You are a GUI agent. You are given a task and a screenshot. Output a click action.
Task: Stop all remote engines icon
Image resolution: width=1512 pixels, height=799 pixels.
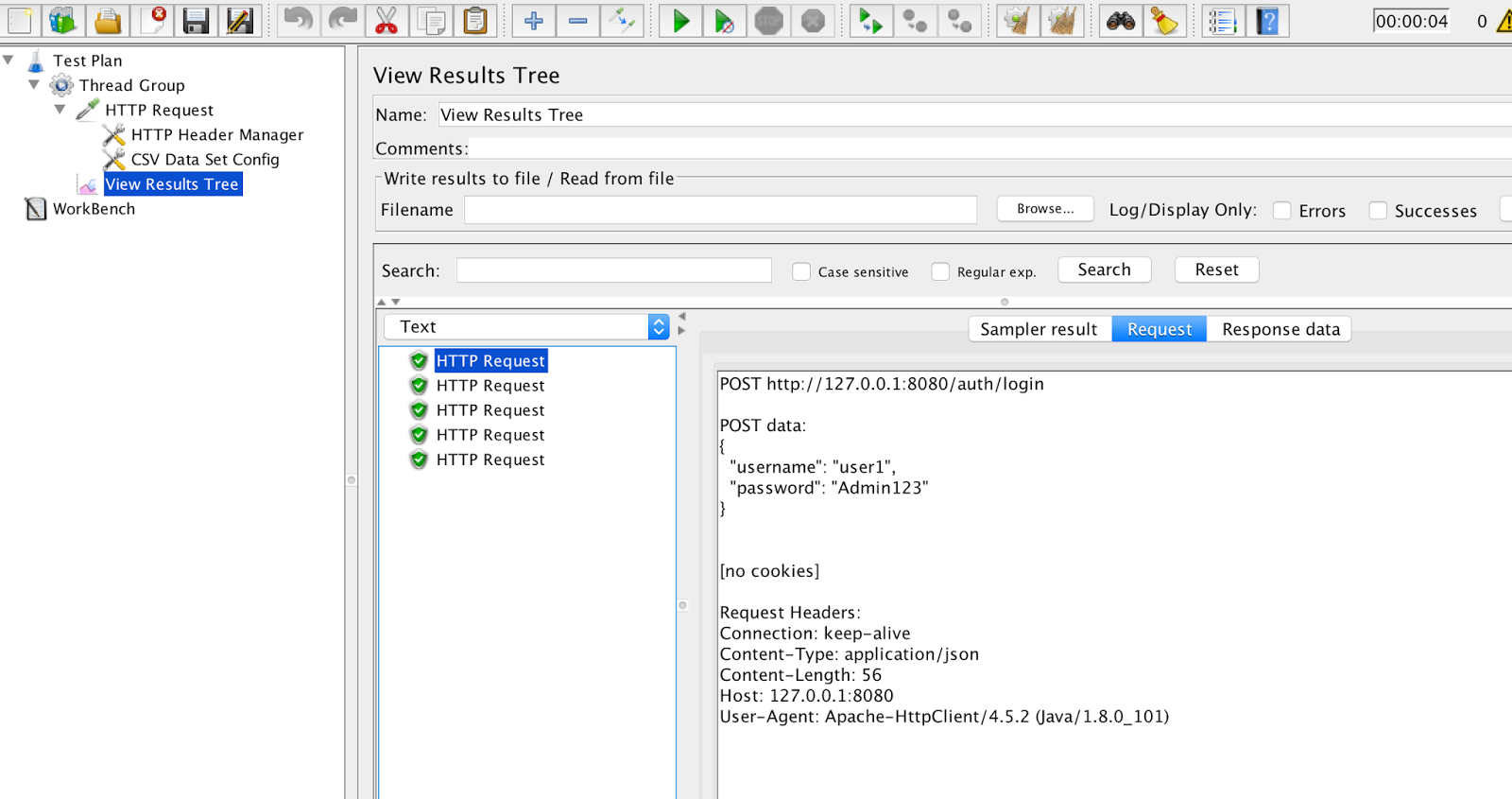click(x=915, y=20)
